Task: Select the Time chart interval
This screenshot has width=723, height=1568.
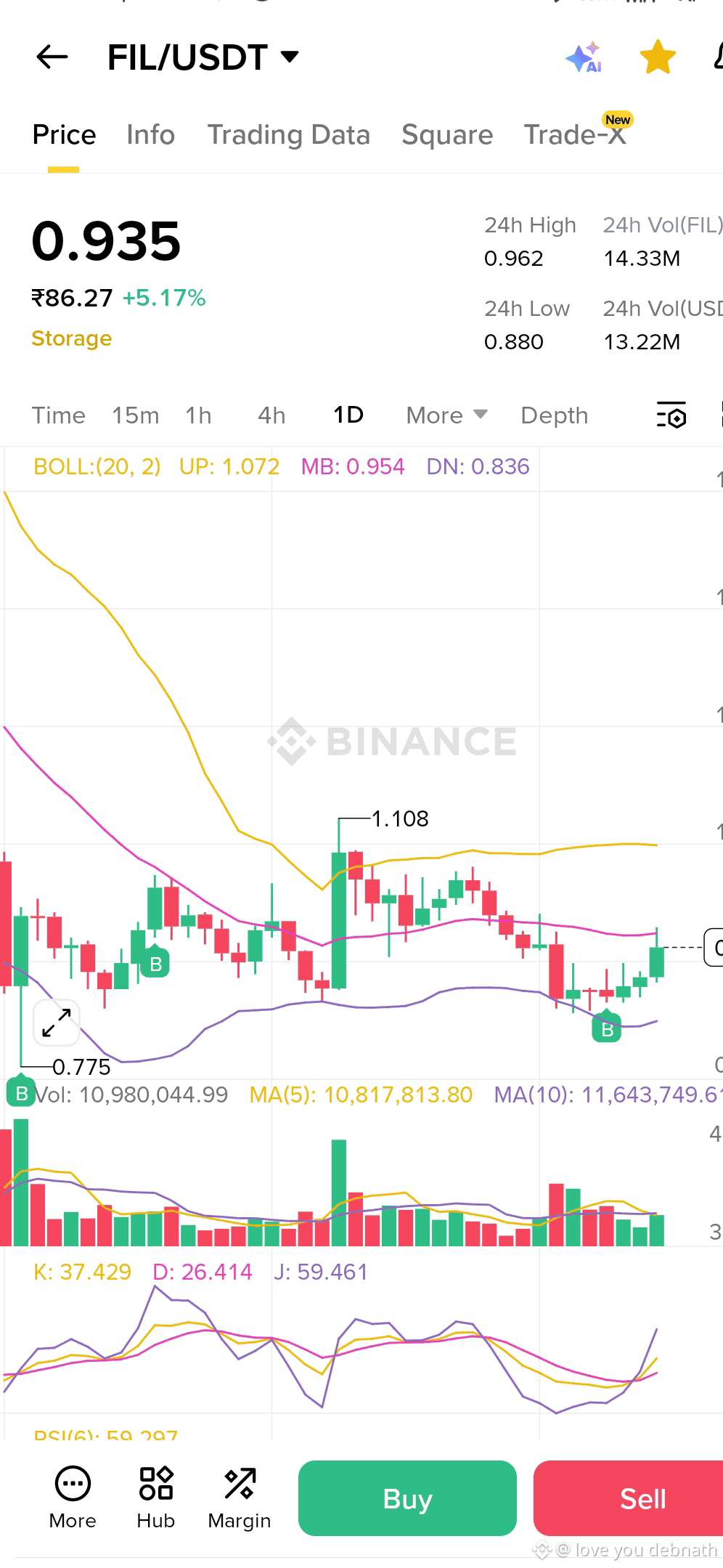Action: click(59, 415)
